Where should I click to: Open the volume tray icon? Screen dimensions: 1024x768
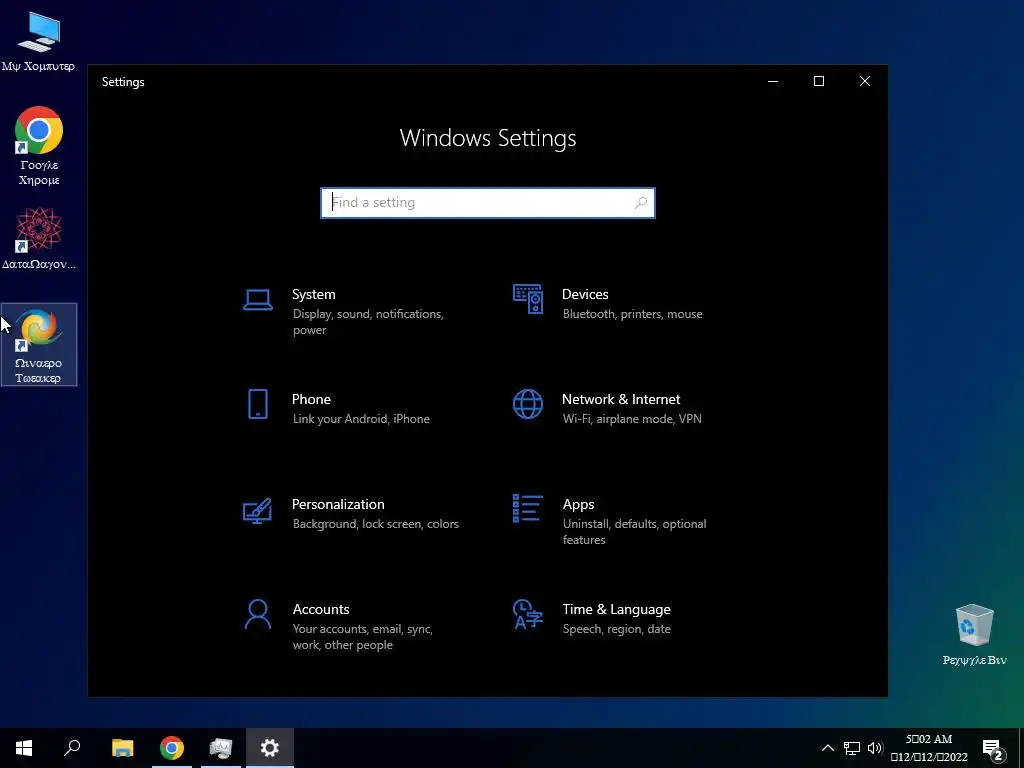click(875, 748)
